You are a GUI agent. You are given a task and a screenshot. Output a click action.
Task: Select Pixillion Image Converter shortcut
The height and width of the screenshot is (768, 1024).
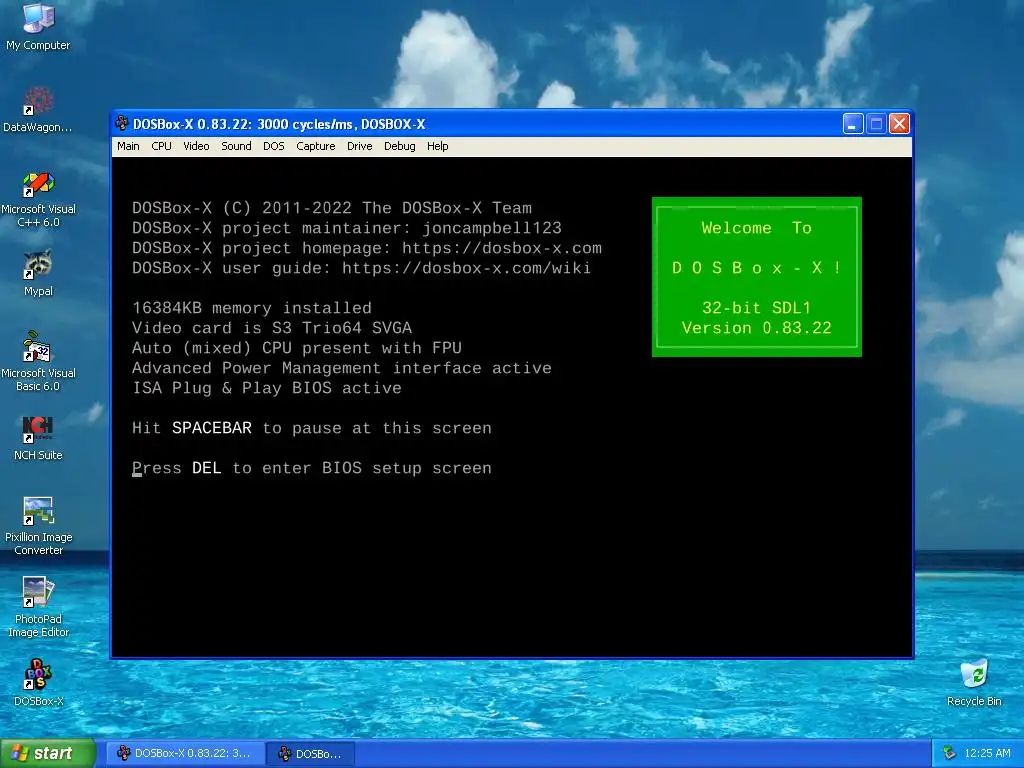point(38,526)
